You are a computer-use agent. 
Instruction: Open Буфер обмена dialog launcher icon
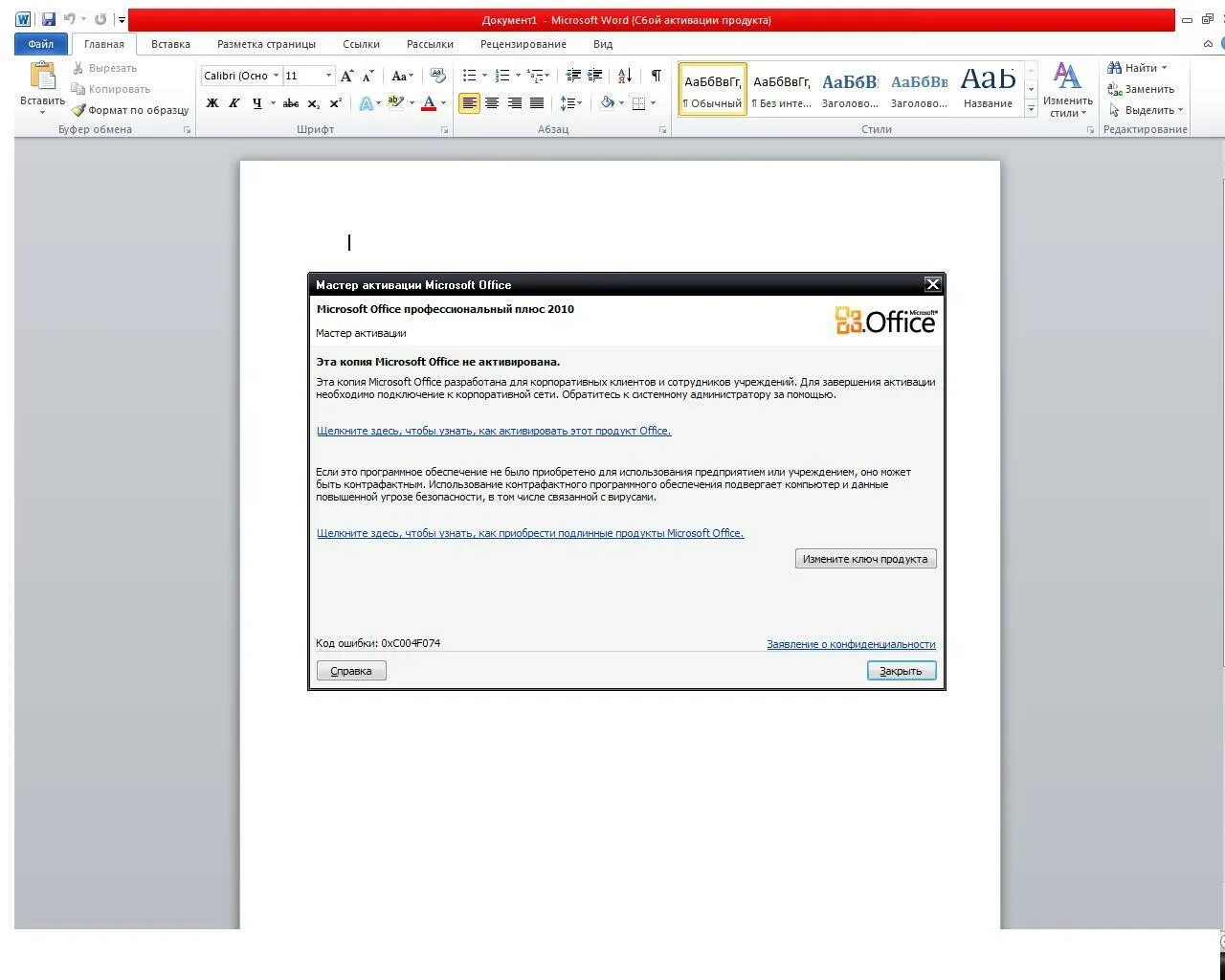tap(188, 130)
